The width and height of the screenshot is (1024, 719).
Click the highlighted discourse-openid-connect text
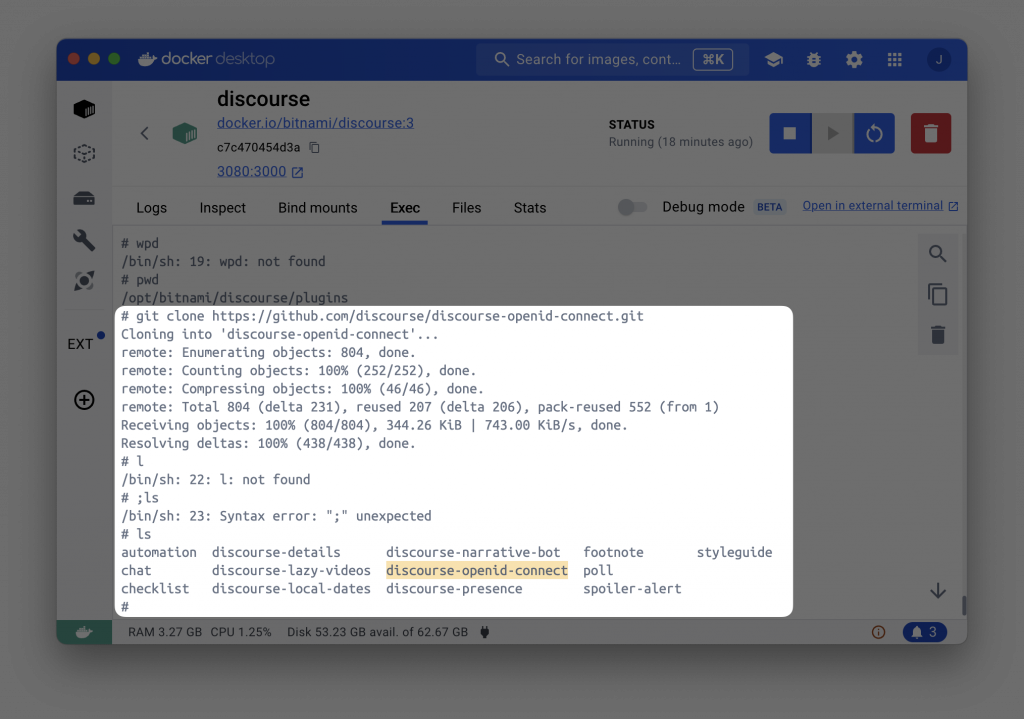(x=477, y=570)
